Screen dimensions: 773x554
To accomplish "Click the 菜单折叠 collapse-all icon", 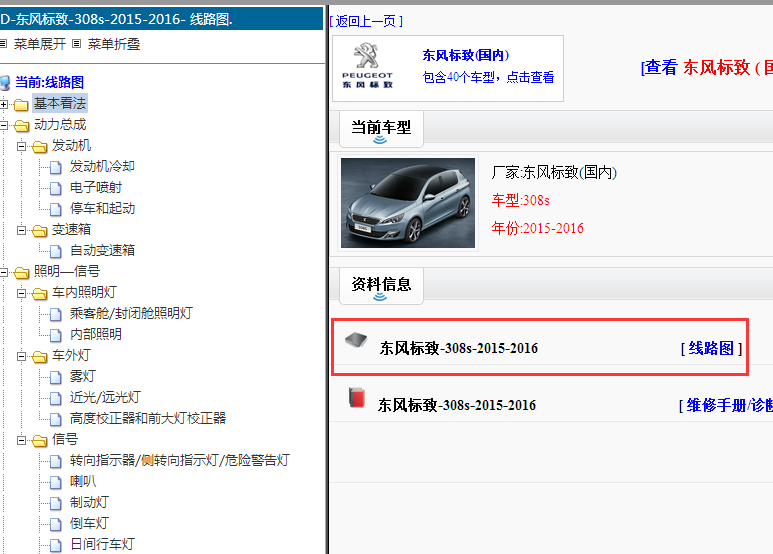I will tap(76, 44).
